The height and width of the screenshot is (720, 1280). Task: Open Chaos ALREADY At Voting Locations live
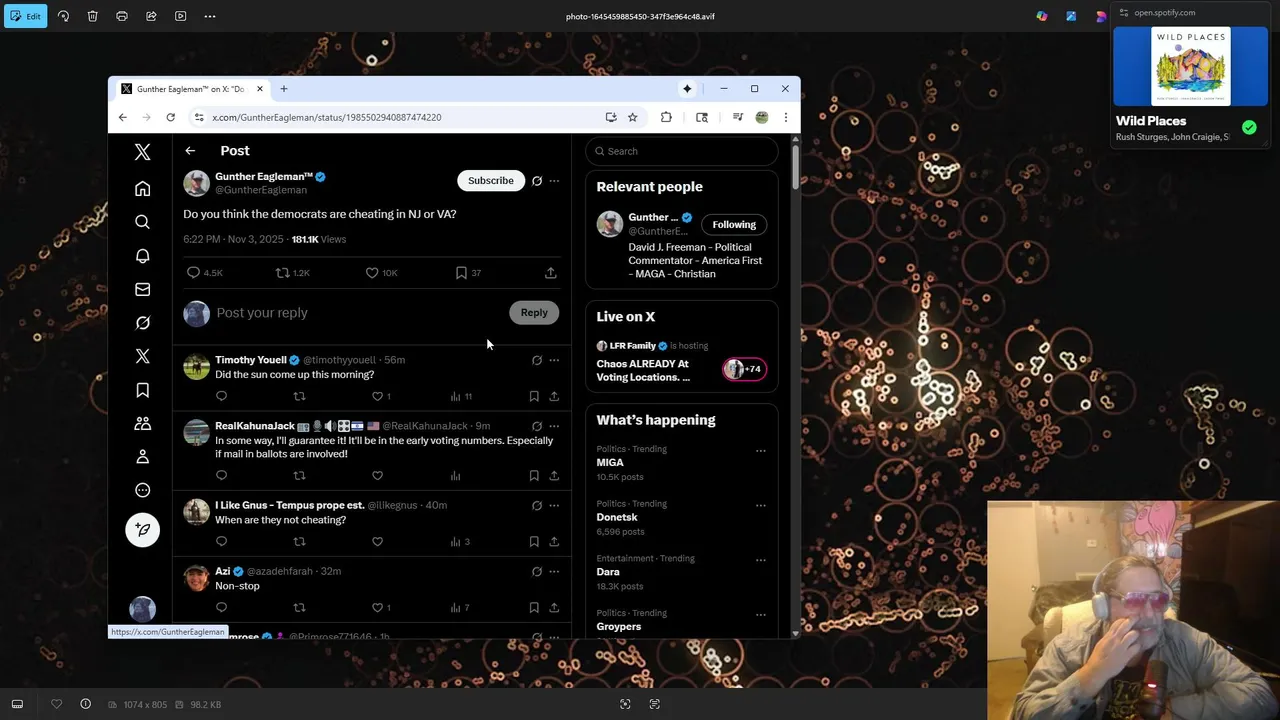(x=643, y=371)
